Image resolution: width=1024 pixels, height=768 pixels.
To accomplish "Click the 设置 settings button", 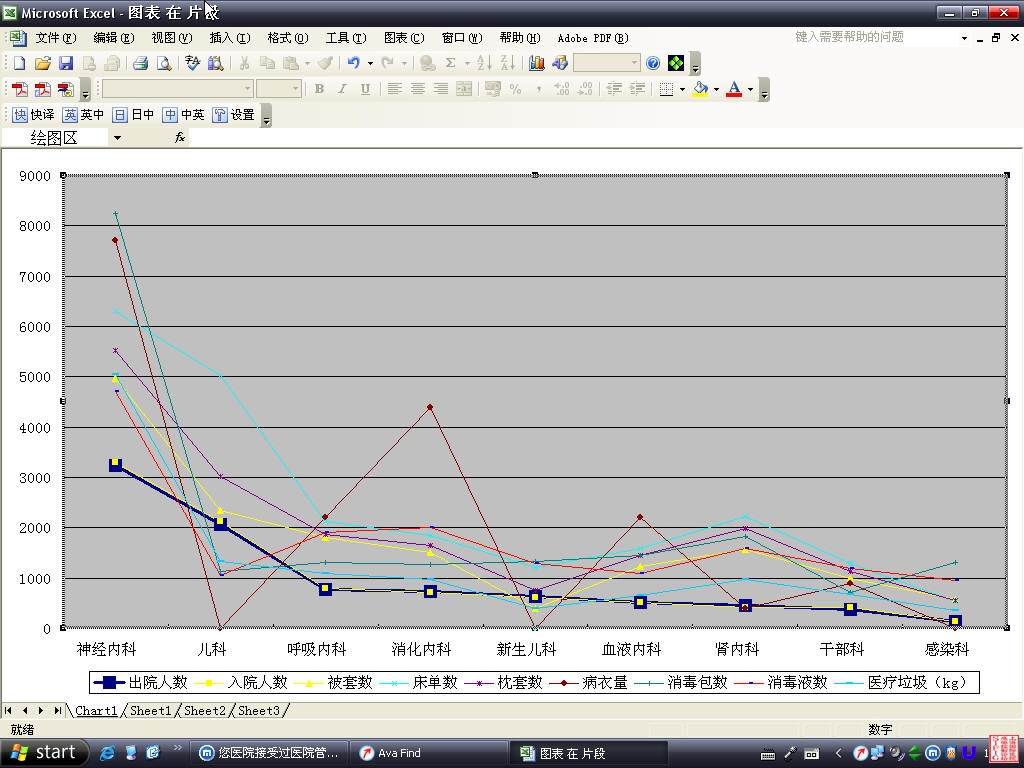I will tap(234, 115).
